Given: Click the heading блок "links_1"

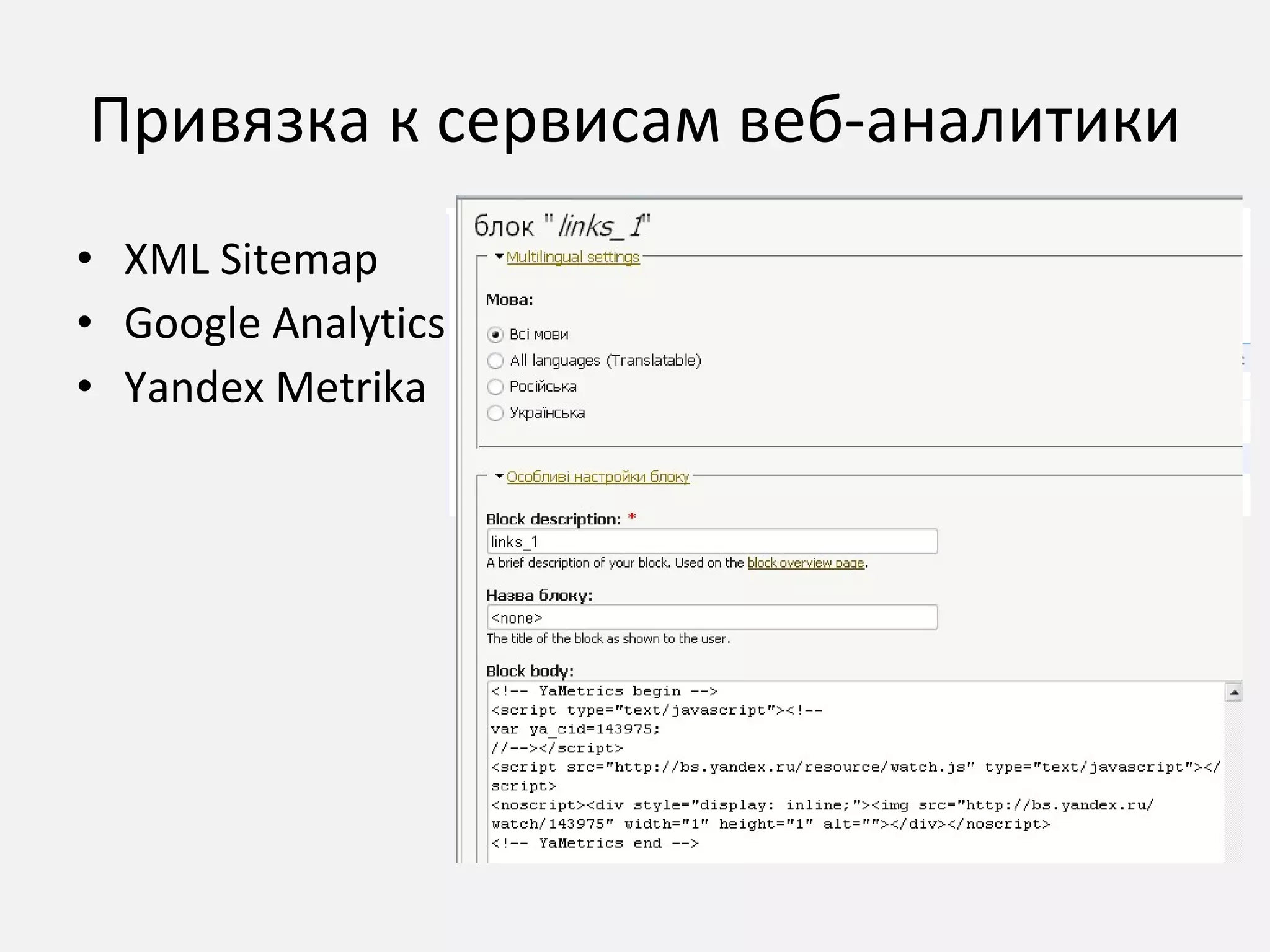Looking at the screenshot, I should point(562,226).
